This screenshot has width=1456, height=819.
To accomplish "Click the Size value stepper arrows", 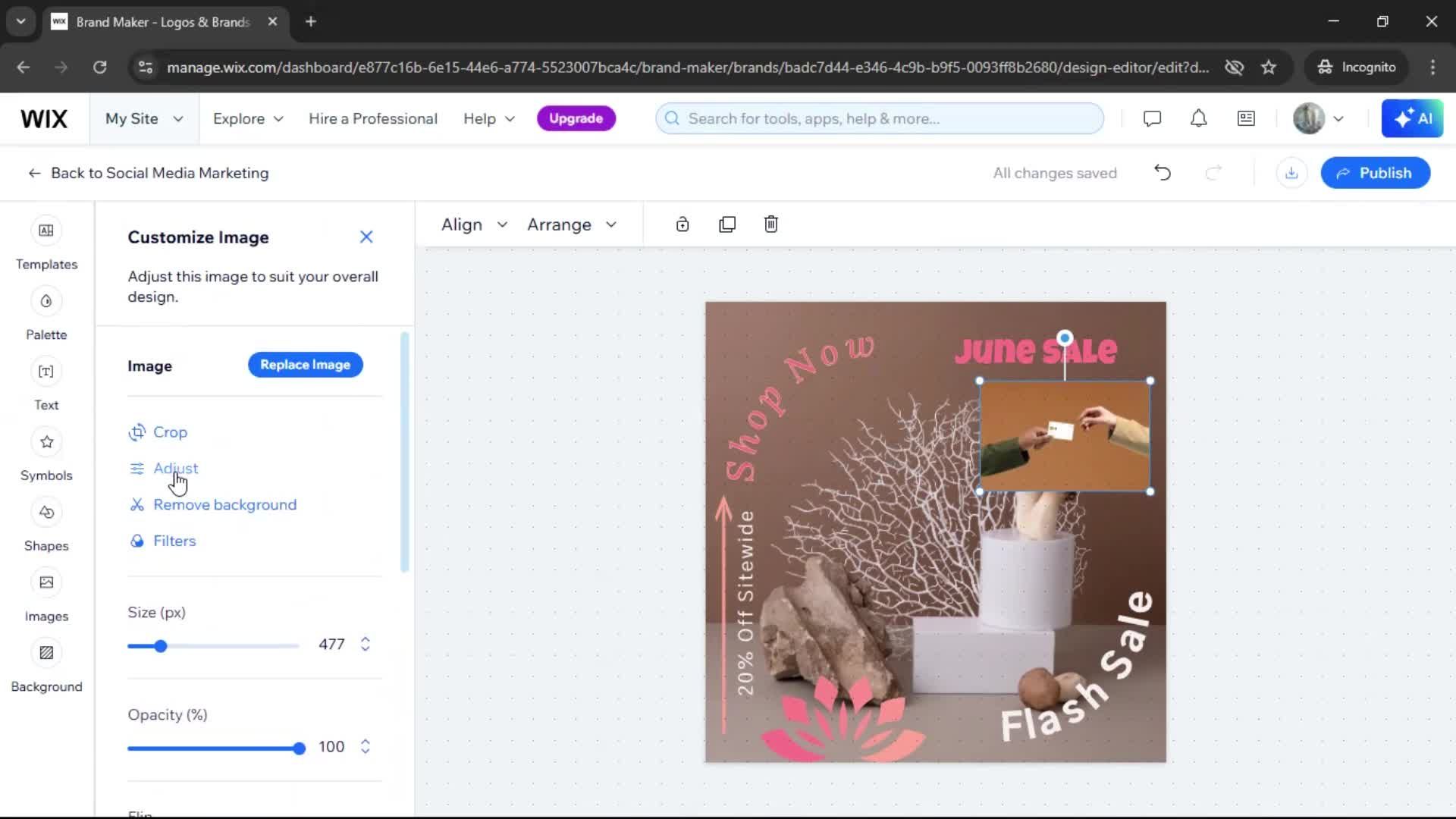I will [x=365, y=644].
